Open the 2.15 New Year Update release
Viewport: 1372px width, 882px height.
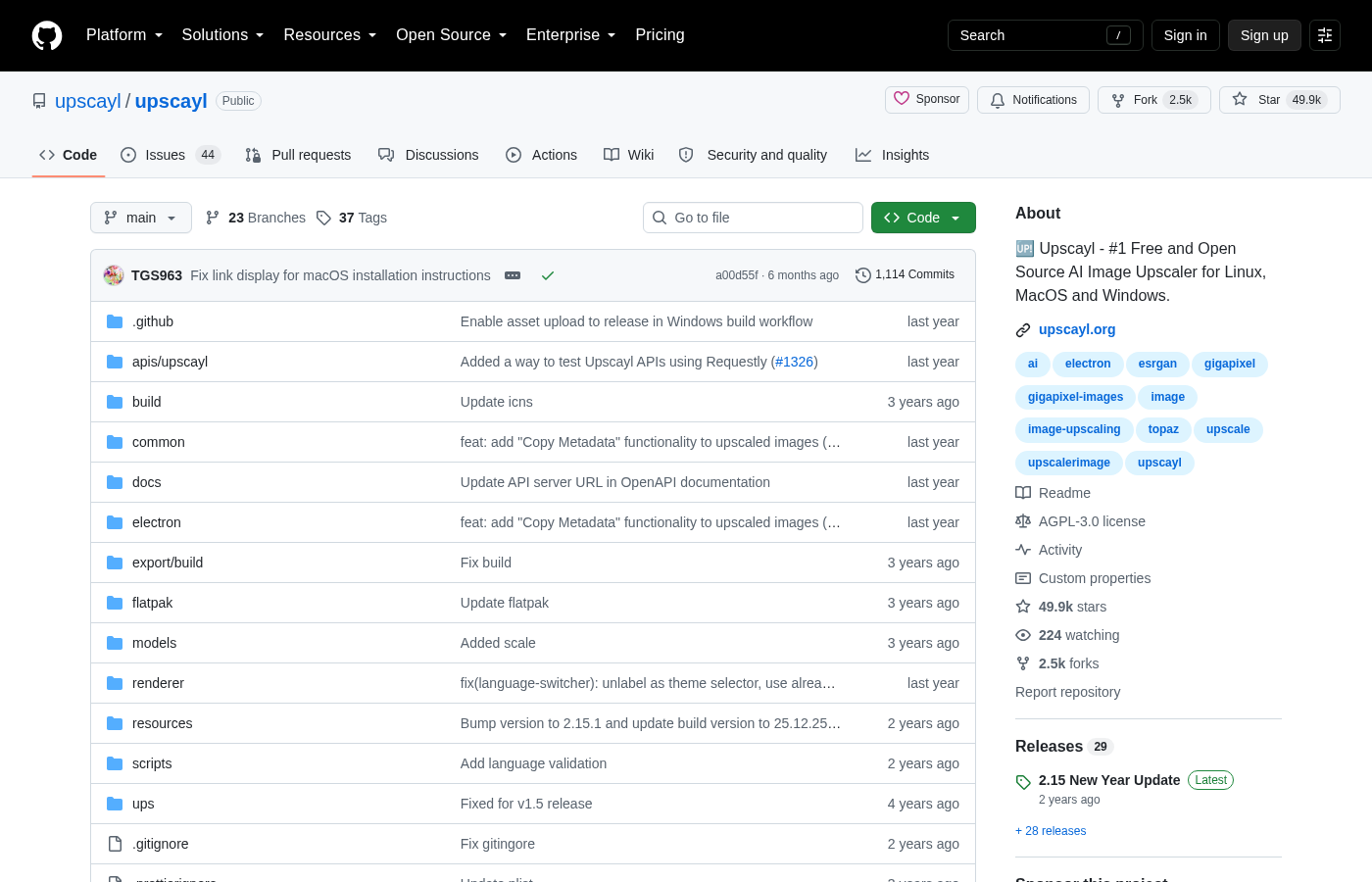pyautogui.click(x=1109, y=780)
